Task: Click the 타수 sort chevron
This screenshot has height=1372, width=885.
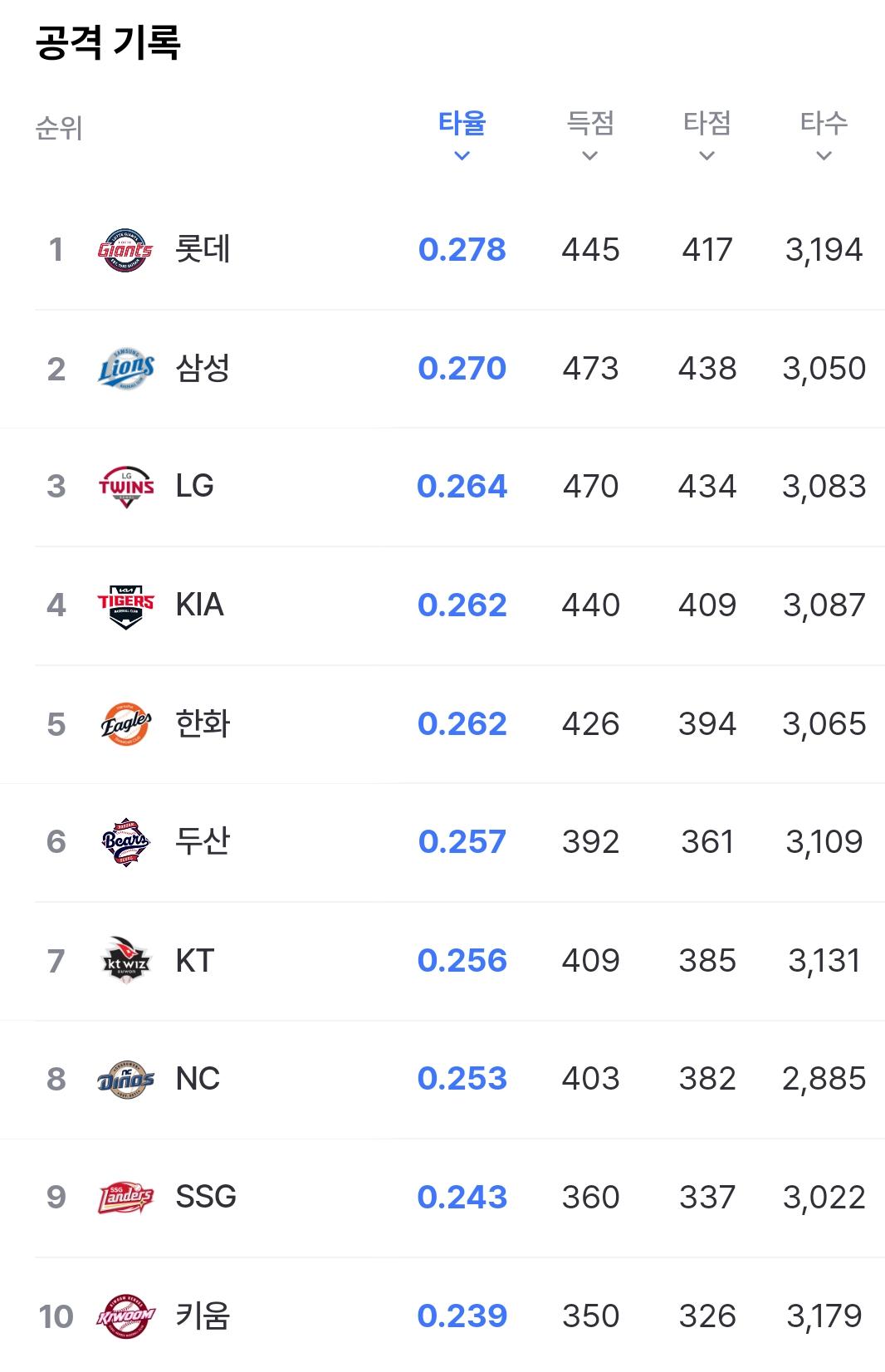Action: click(824, 155)
